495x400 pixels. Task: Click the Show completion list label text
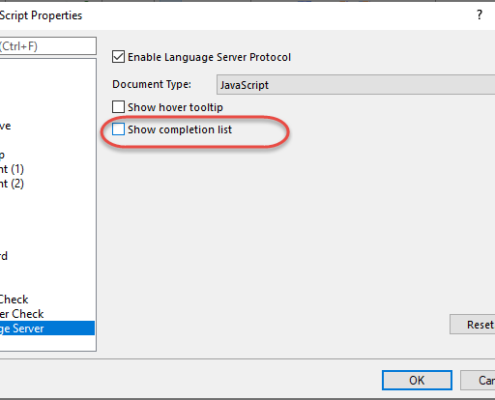pos(180,129)
